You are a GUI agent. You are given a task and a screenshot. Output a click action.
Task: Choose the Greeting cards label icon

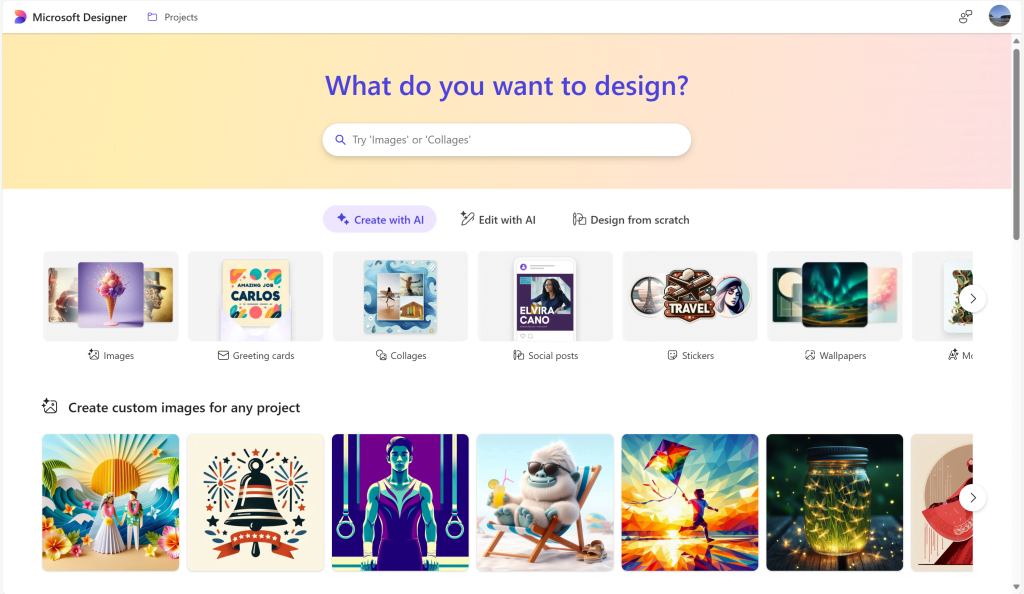point(223,355)
